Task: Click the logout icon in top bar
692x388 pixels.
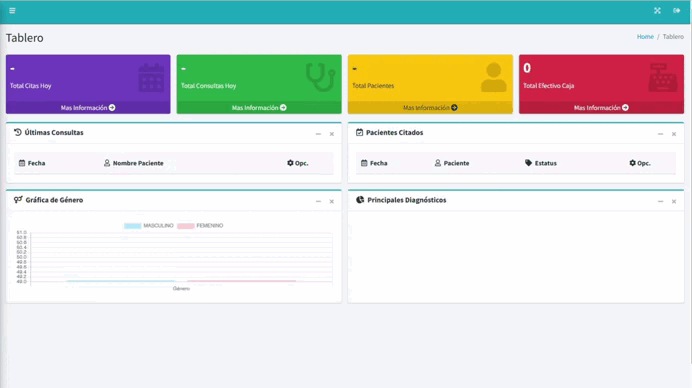Action: pyautogui.click(x=677, y=11)
